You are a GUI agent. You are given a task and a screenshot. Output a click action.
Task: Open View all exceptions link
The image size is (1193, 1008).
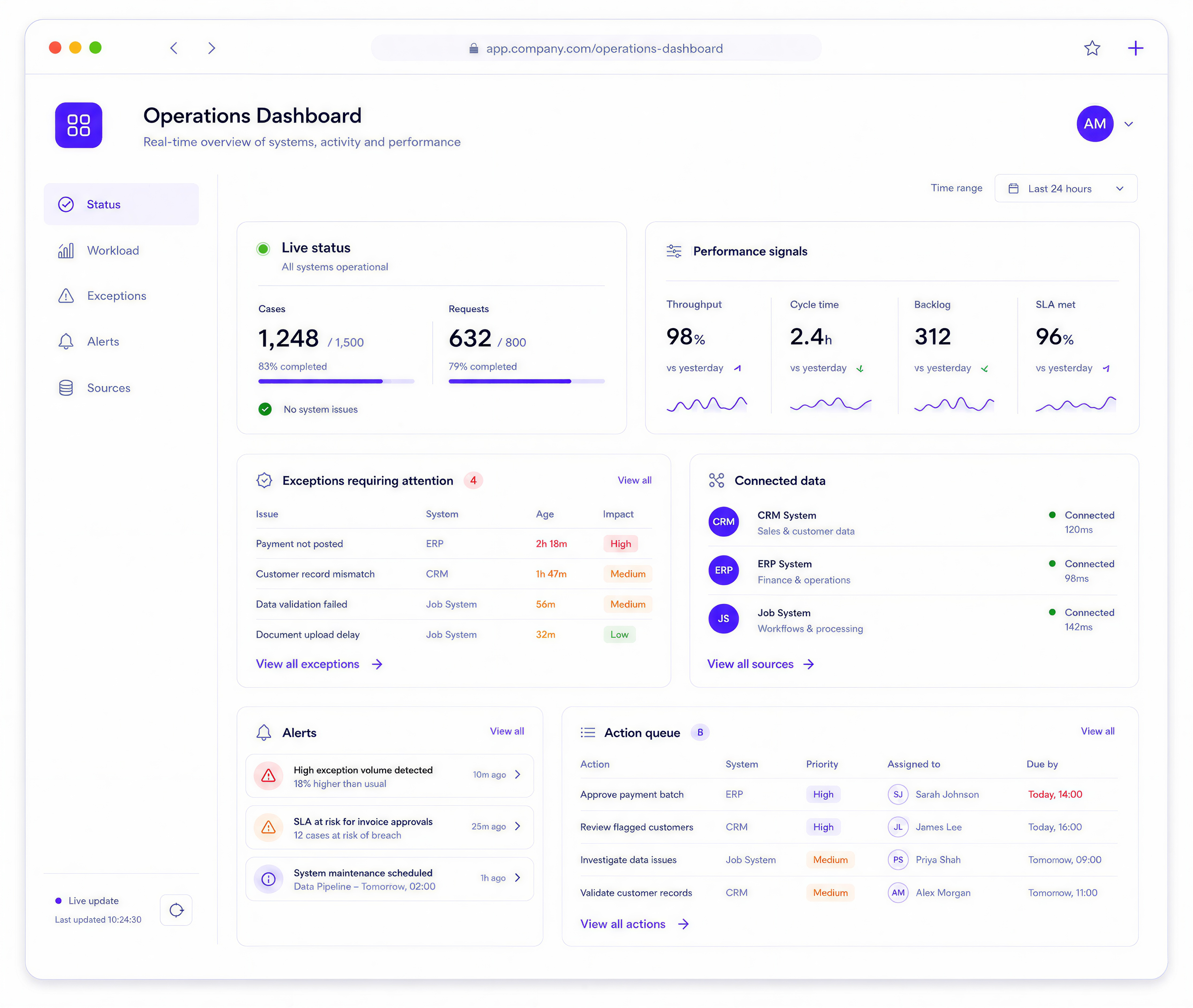coord(319,664)
